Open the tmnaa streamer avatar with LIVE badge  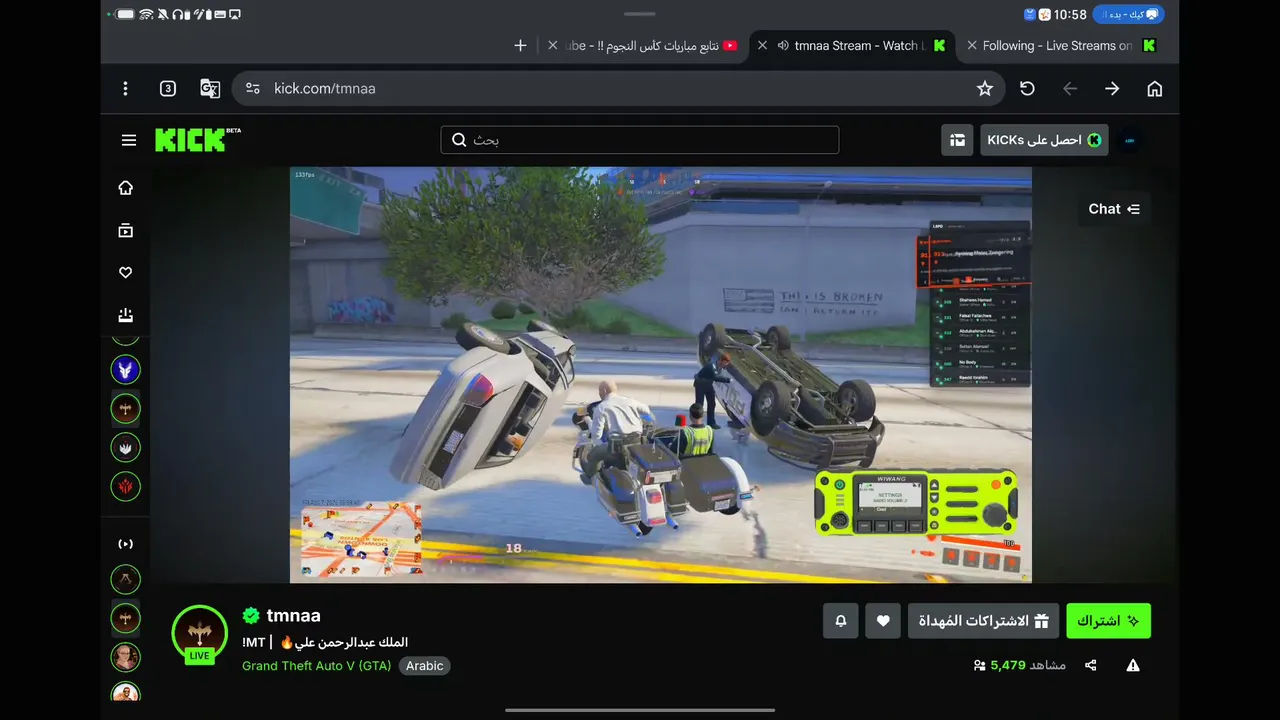pyautogui.click(x=199, y=633)
